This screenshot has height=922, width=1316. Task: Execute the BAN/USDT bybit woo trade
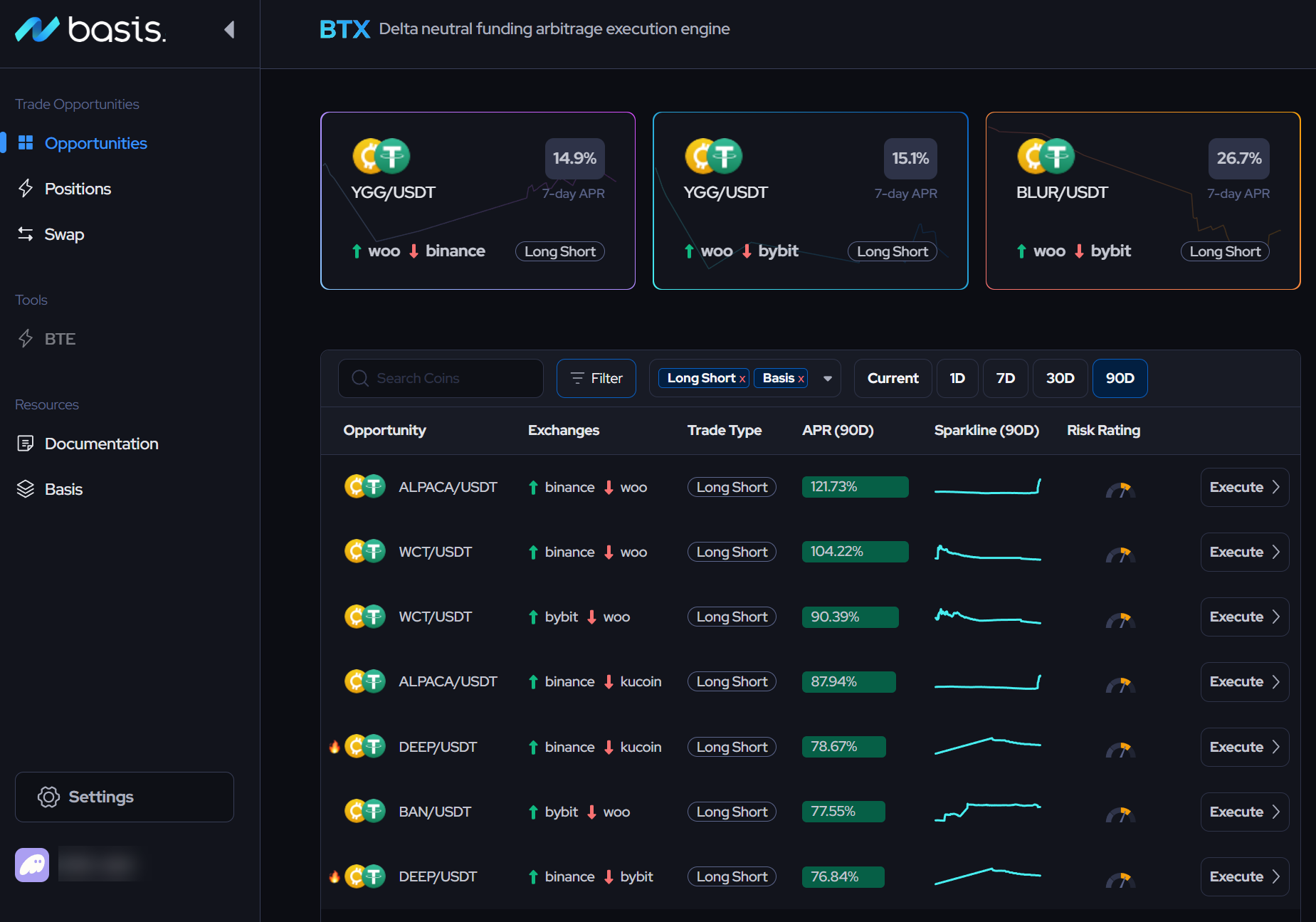tap(1244, 812)
